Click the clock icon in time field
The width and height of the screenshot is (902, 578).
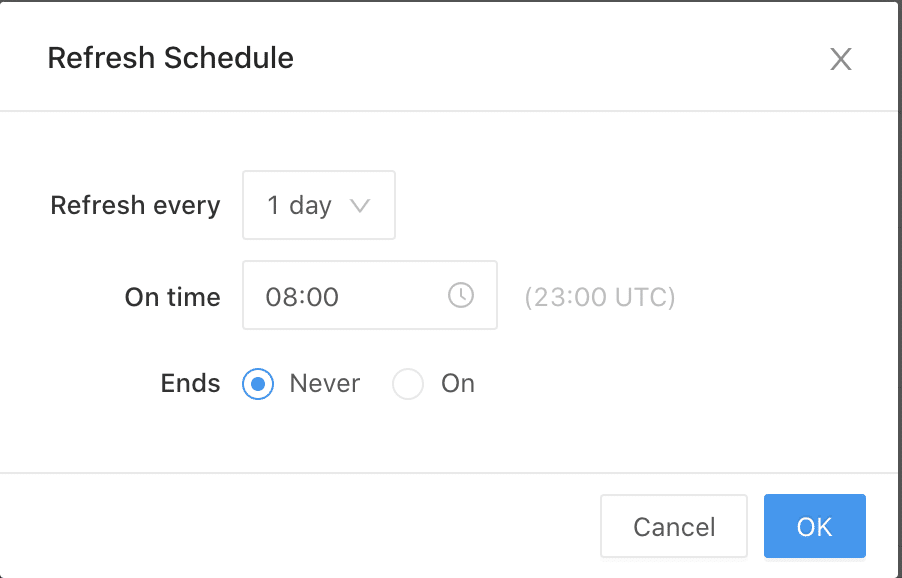[460, 295]
